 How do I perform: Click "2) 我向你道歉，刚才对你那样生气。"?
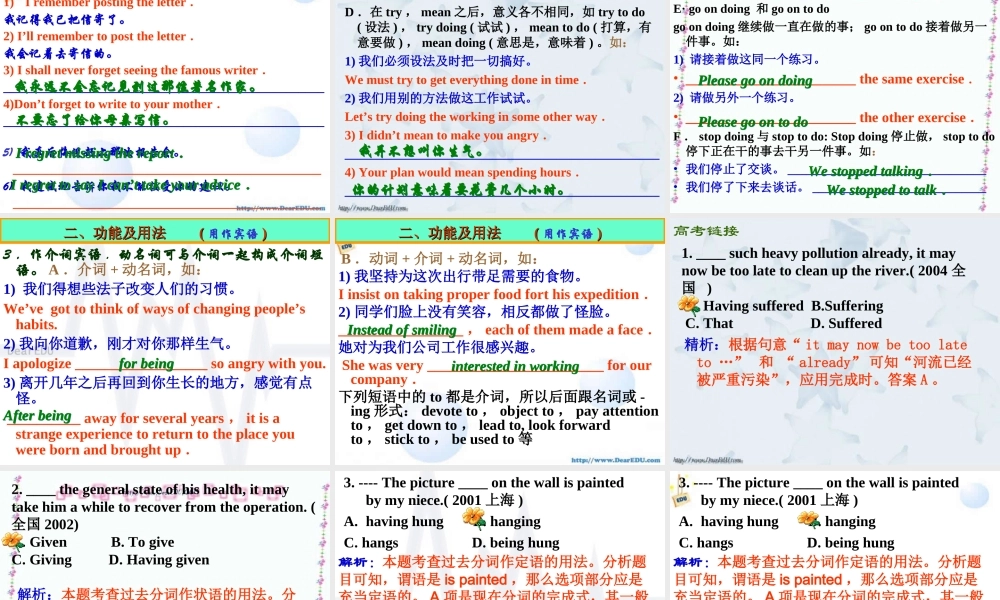(x=117, y=344)
